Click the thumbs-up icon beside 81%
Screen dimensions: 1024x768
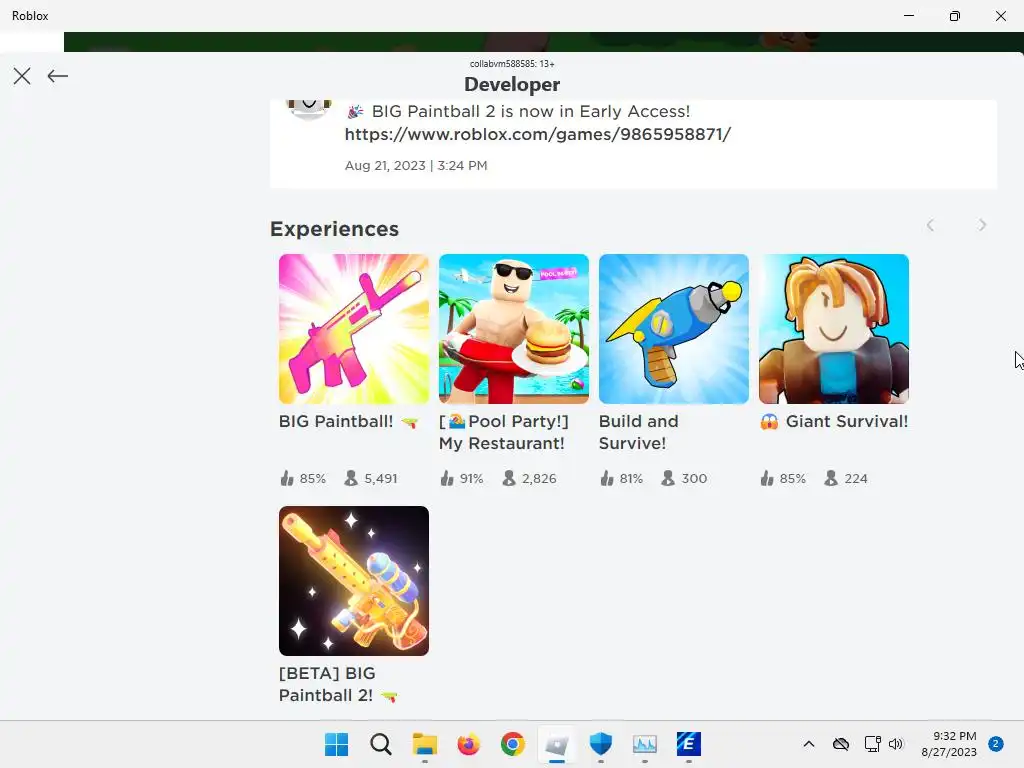point(607,478)
